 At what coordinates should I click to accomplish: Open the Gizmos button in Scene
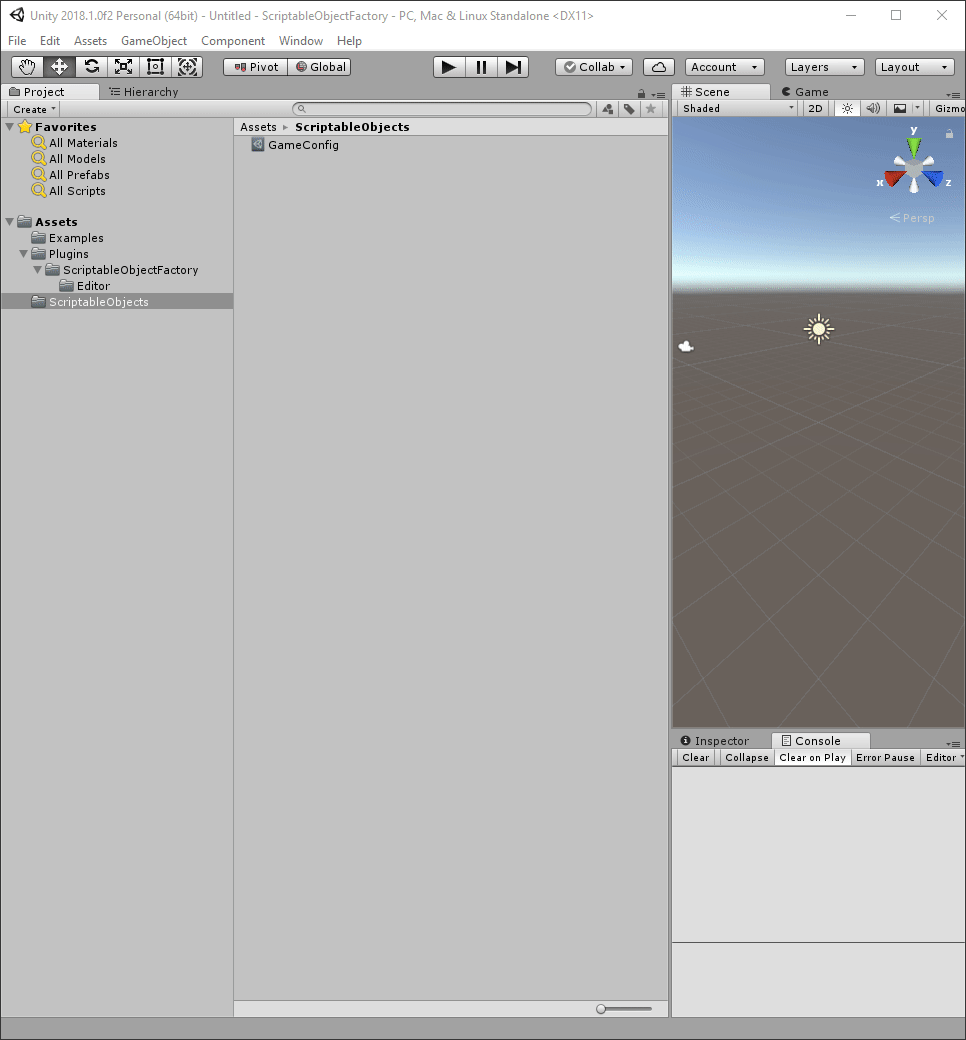pyautogui.click(x=947, y=108)
